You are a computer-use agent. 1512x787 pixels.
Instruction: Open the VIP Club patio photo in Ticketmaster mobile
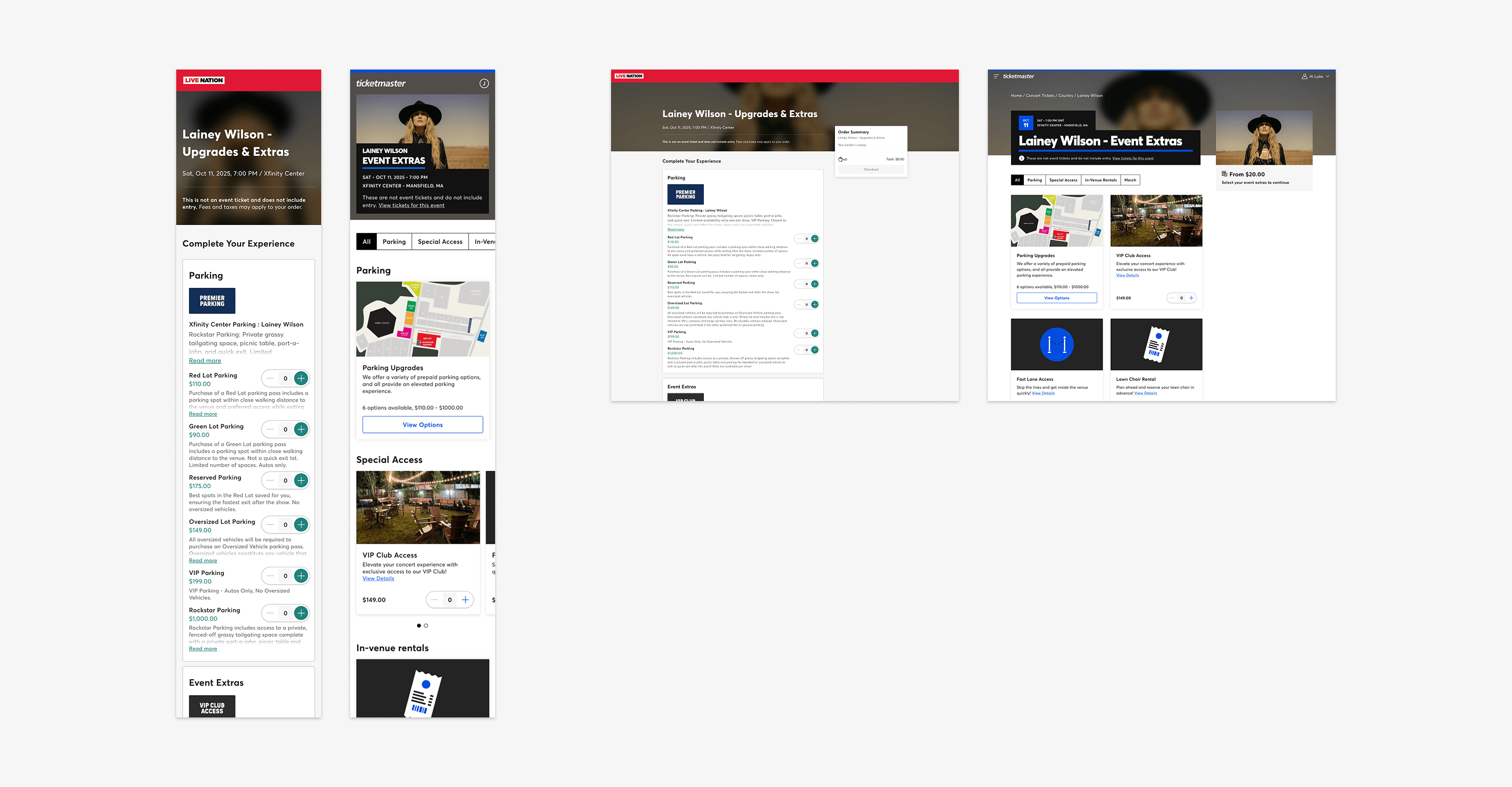(x=418, y=507)
